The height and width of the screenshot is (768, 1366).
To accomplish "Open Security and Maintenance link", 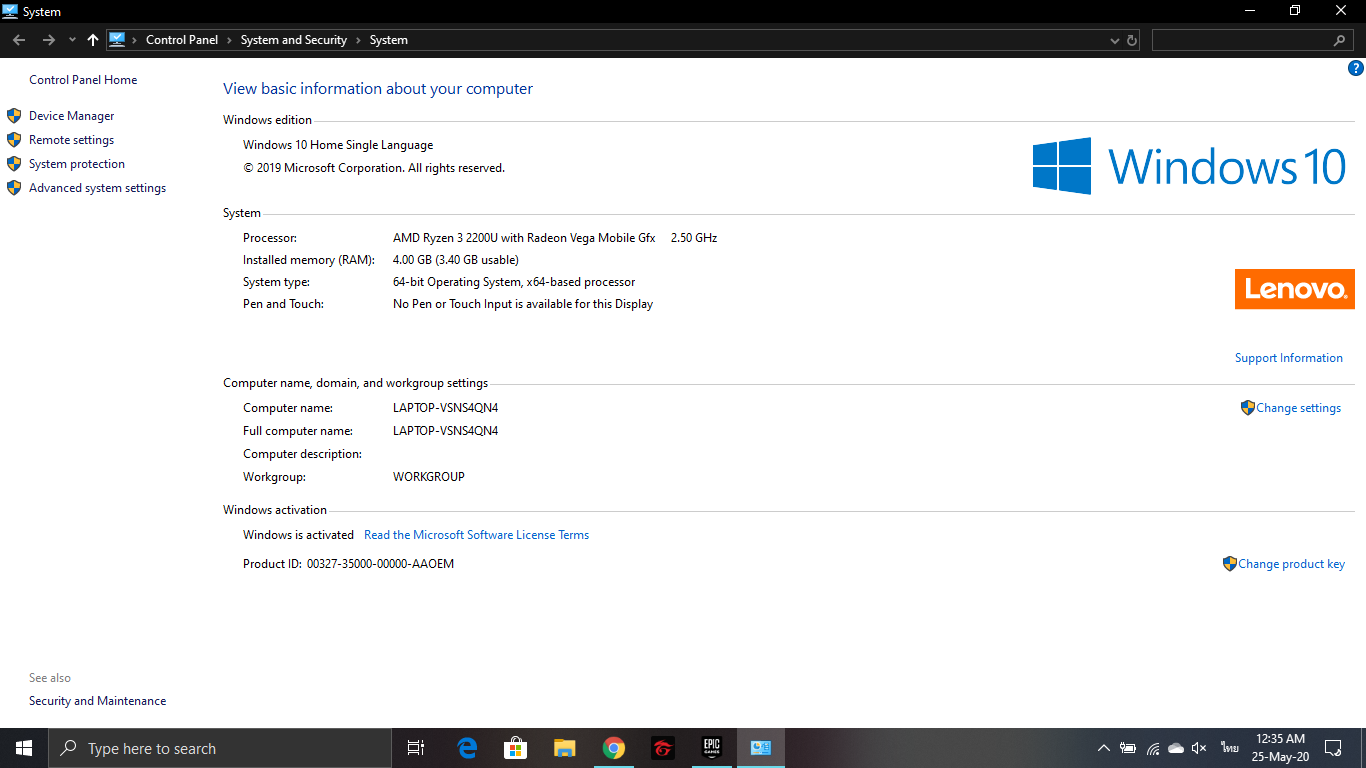I will pyautogui.click(x=98, y=701).
